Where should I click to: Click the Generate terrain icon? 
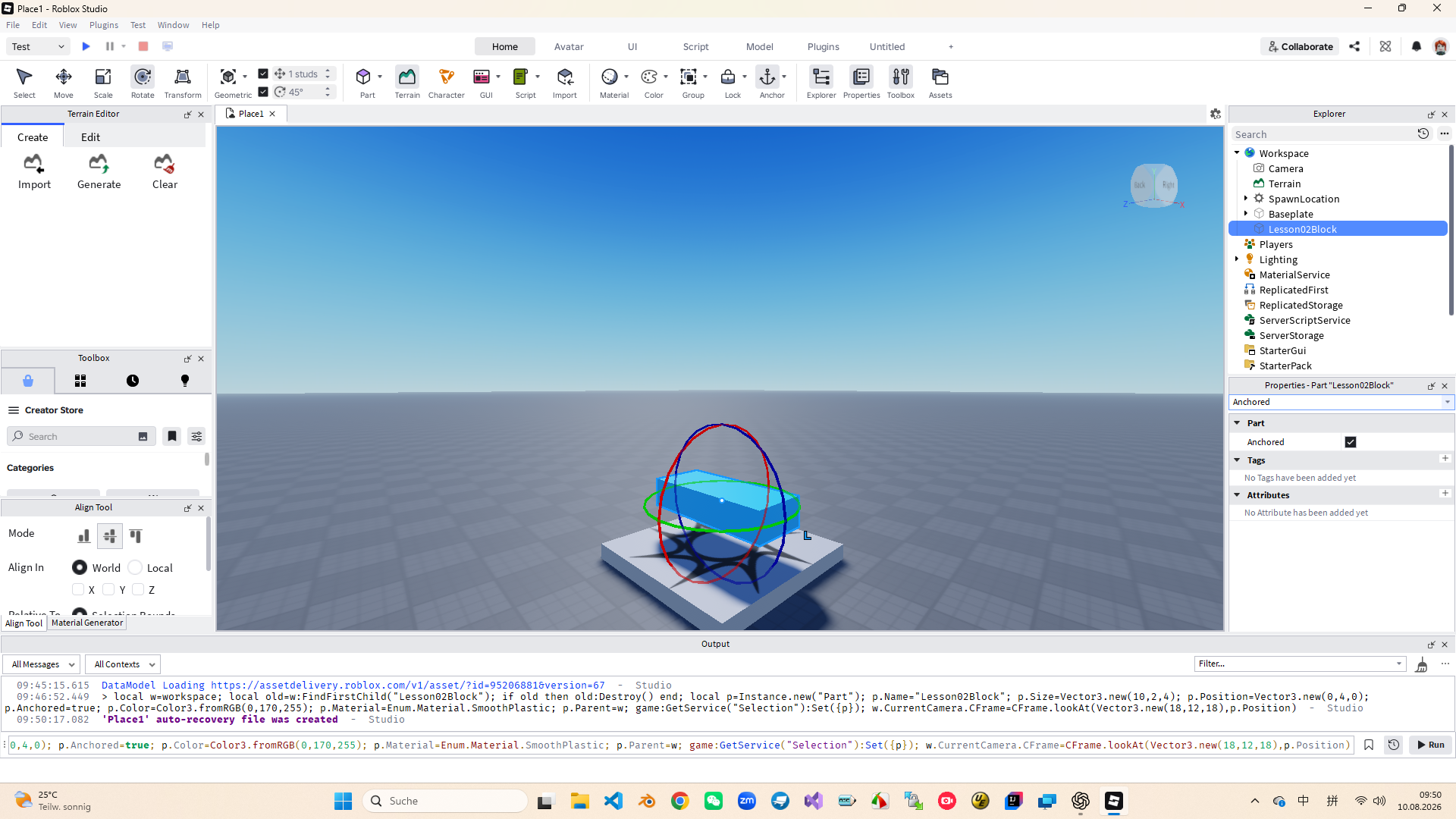(99, 171)
